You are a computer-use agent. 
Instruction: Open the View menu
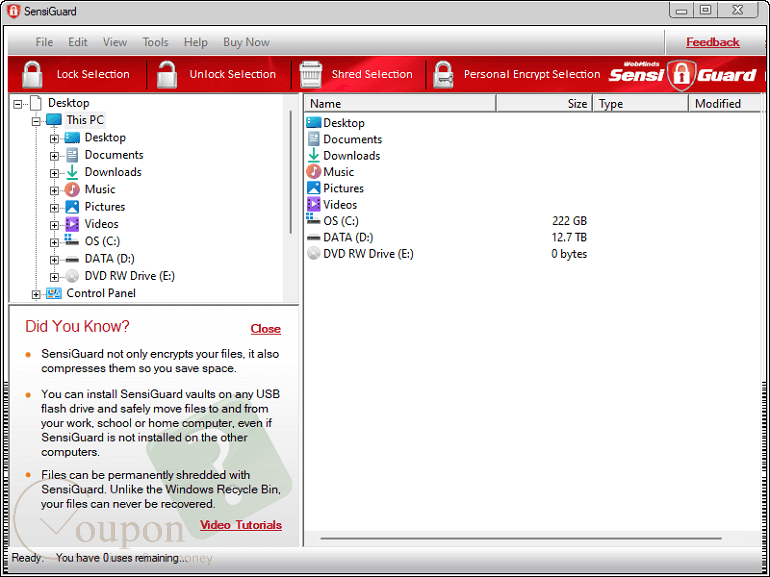tap(115, 42)
